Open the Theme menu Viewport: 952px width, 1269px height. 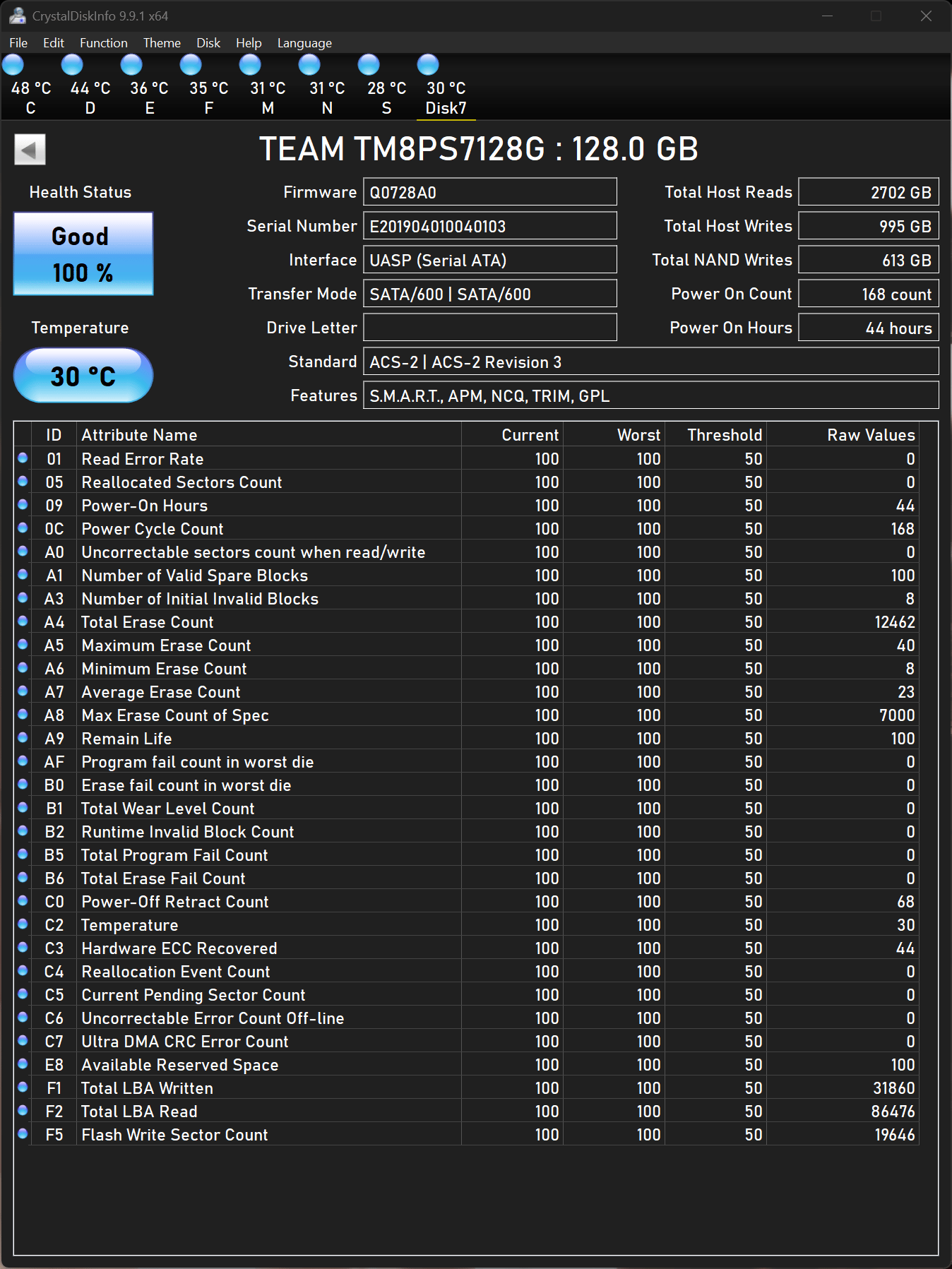(162, 43)
